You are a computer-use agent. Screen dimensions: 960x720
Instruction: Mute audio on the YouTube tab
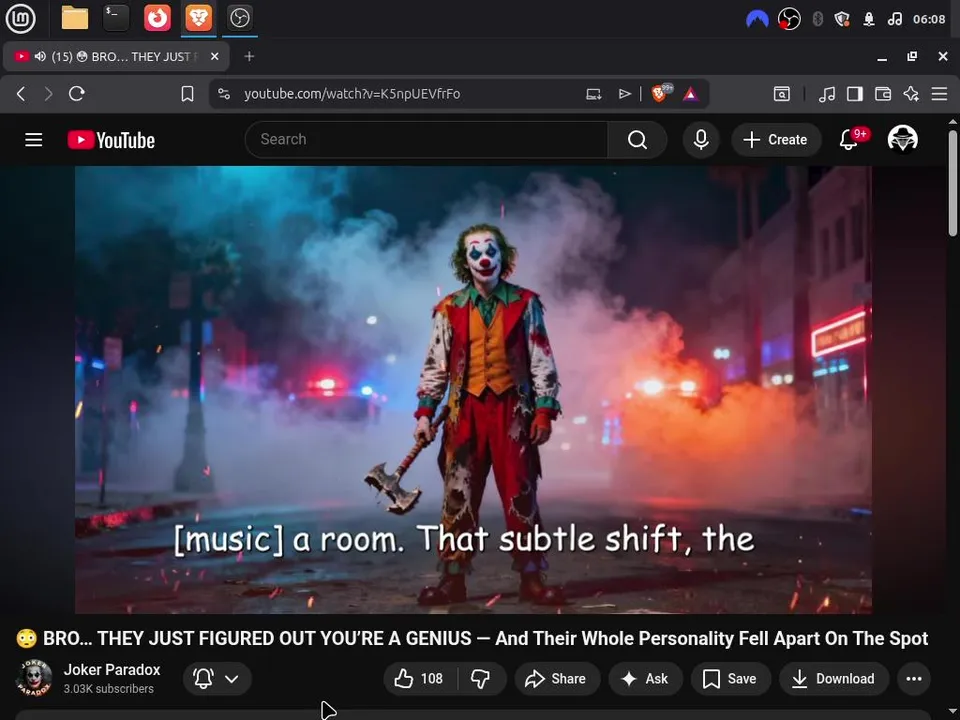click(x=40, y=56)
